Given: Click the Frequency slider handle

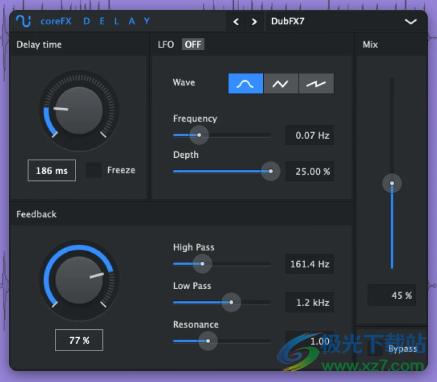Looking at the screenshot, I should [x=199, y=135].
